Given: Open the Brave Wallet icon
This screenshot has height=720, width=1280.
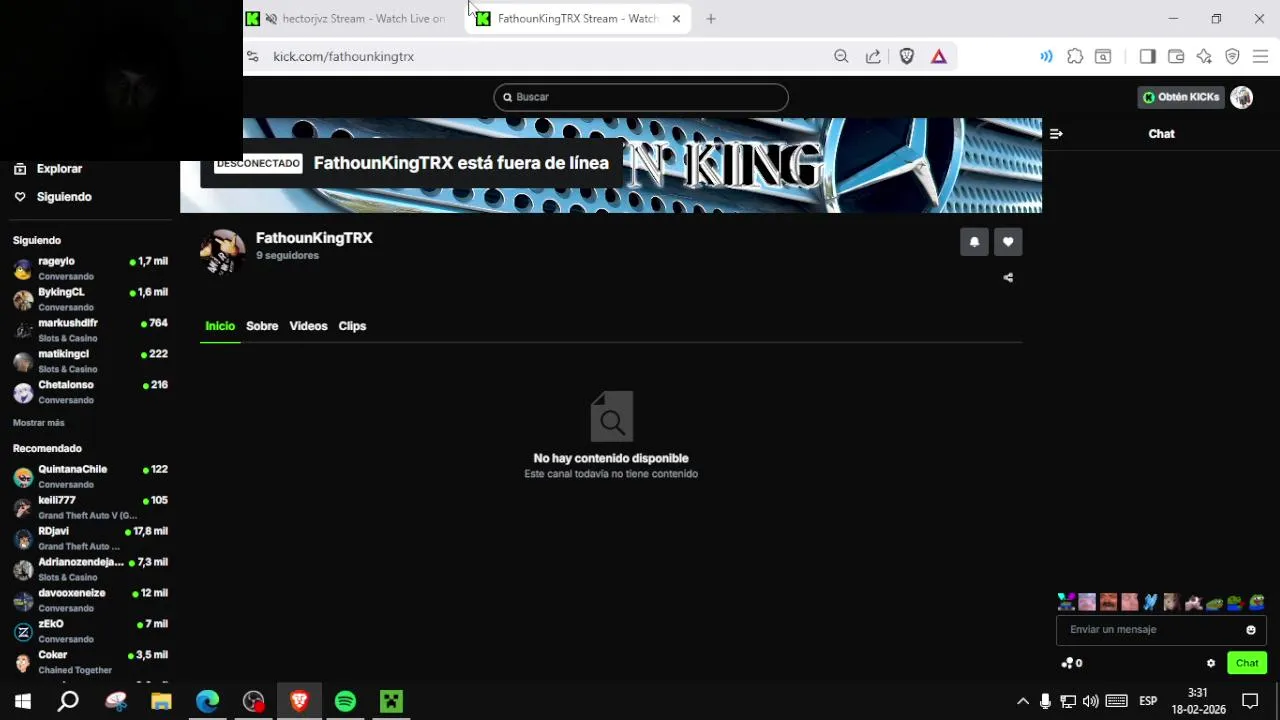Looking at the screenshot, I should [1176, 56].
